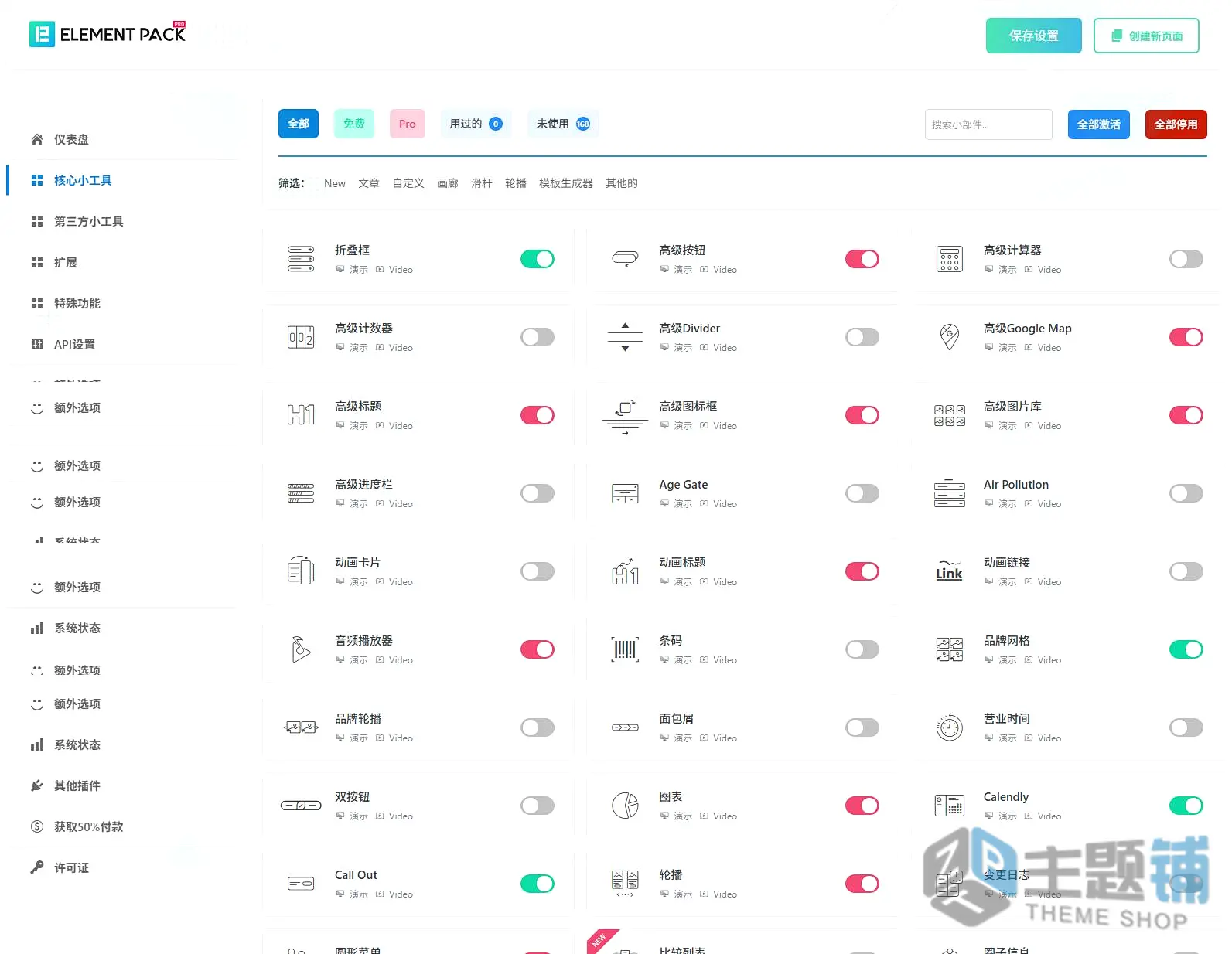Click the Call Out widget icon
Viewport: 1232px width, 954px height.
coord(301,884)
